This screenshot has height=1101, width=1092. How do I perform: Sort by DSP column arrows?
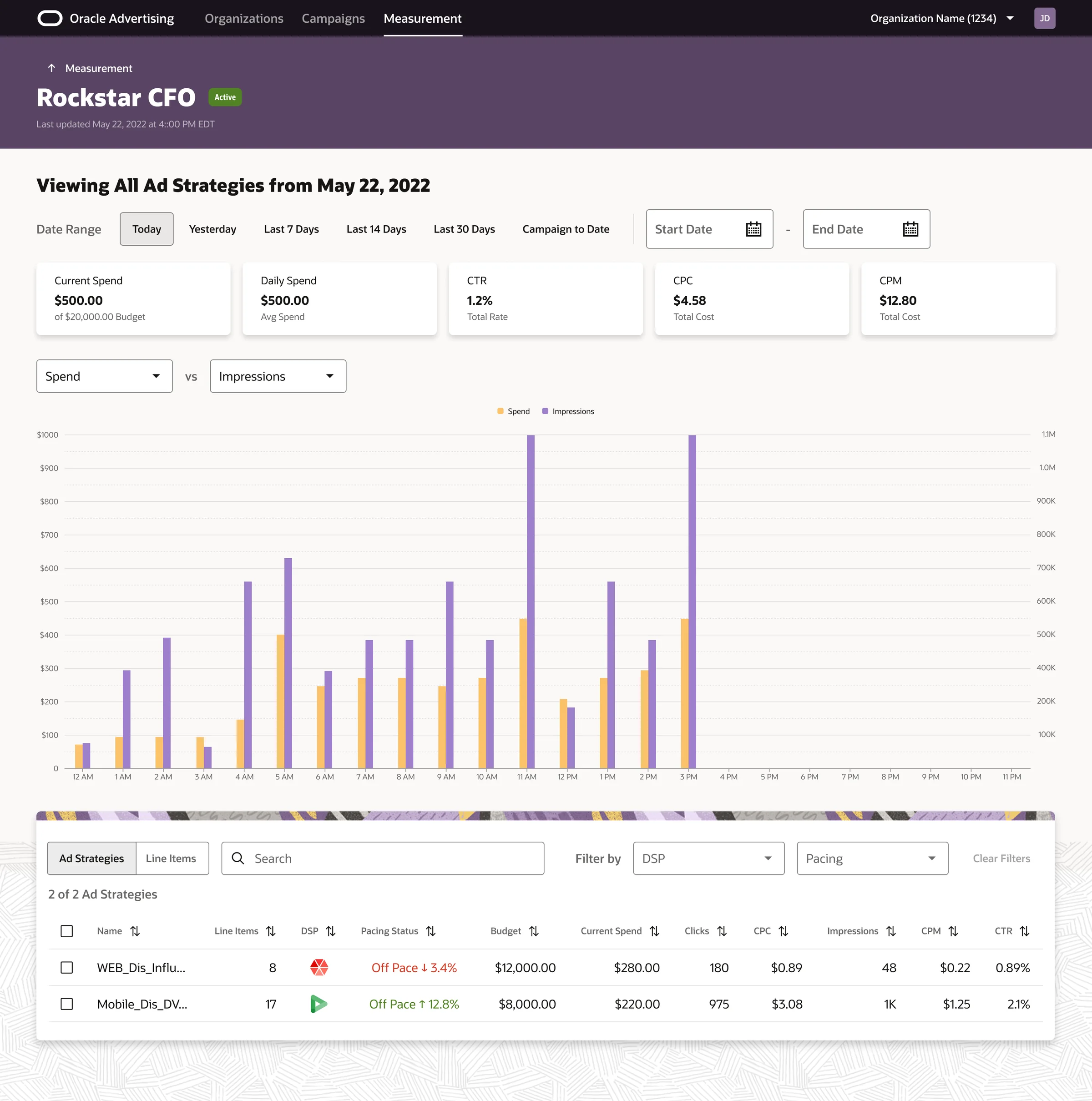(331, 930)
